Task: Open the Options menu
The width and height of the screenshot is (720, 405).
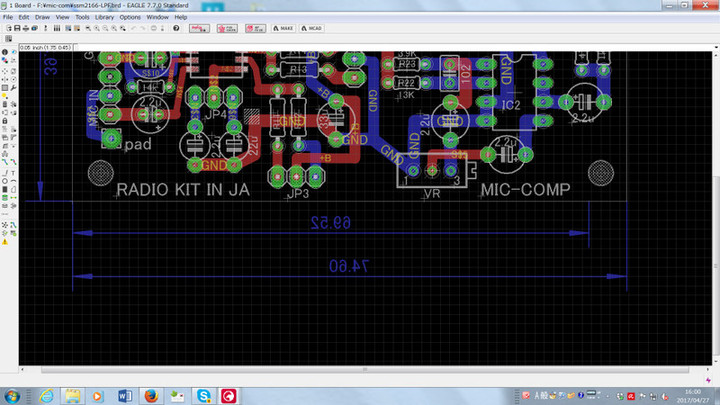Action: tap(130, 17)
